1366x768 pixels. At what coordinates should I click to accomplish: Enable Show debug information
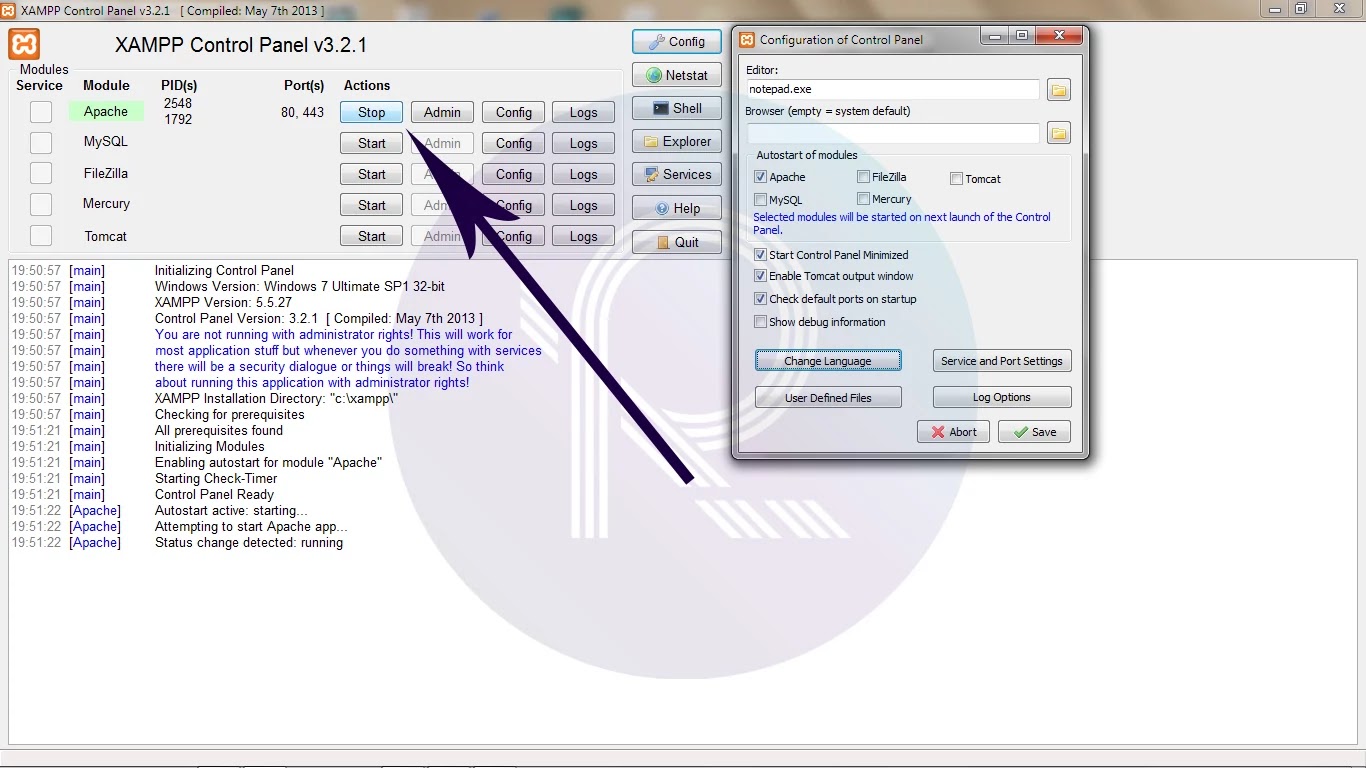tap(761, 322)
